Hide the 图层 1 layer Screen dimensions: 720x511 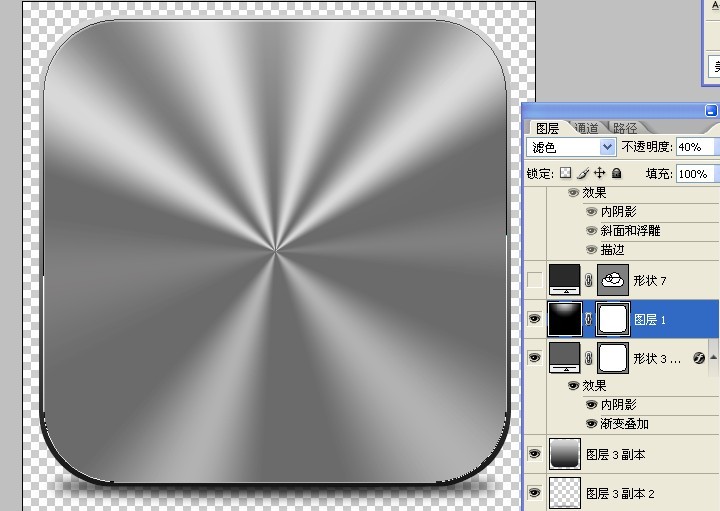(534, 319)
